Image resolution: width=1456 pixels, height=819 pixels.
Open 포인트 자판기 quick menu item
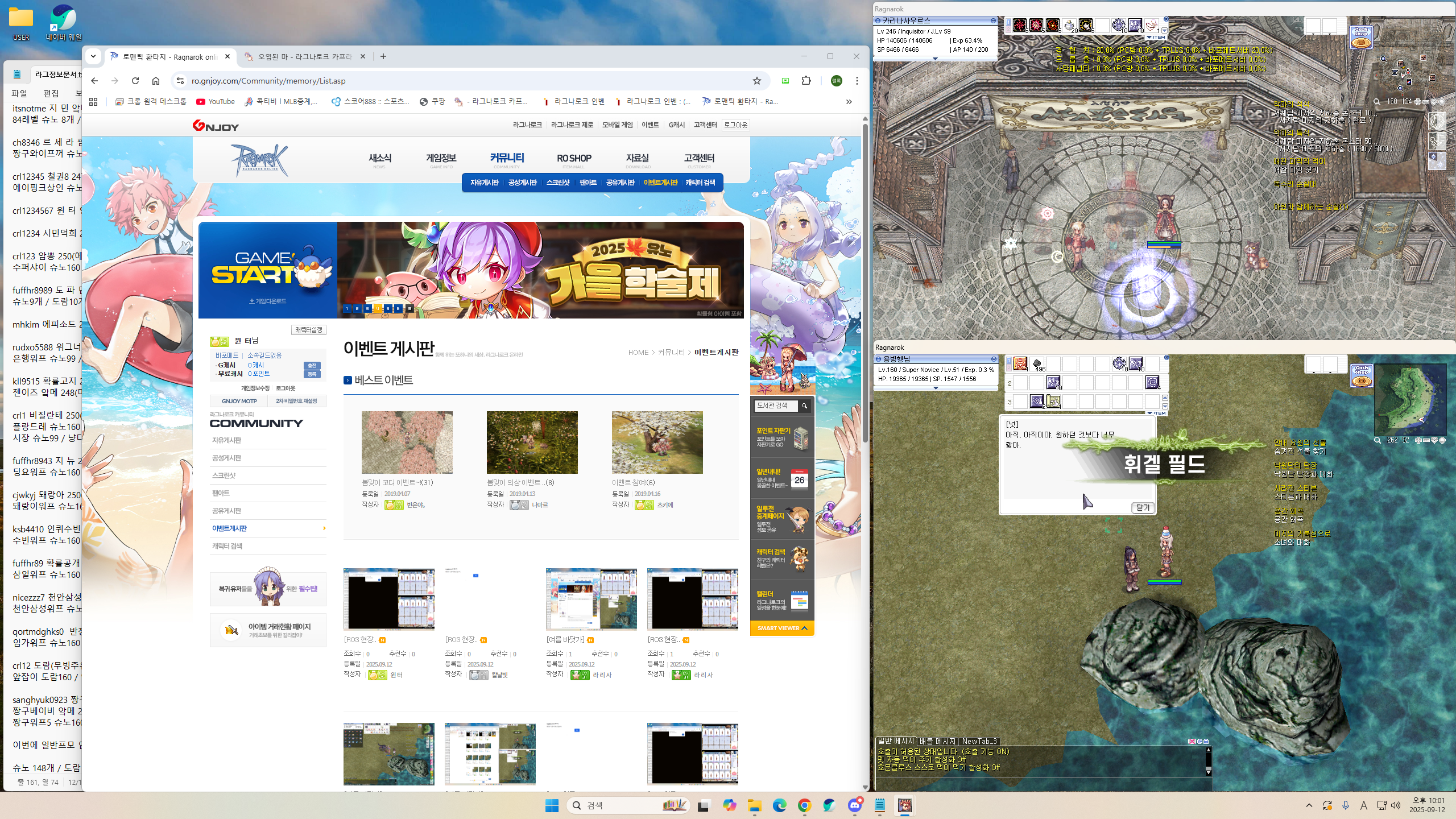782,437
